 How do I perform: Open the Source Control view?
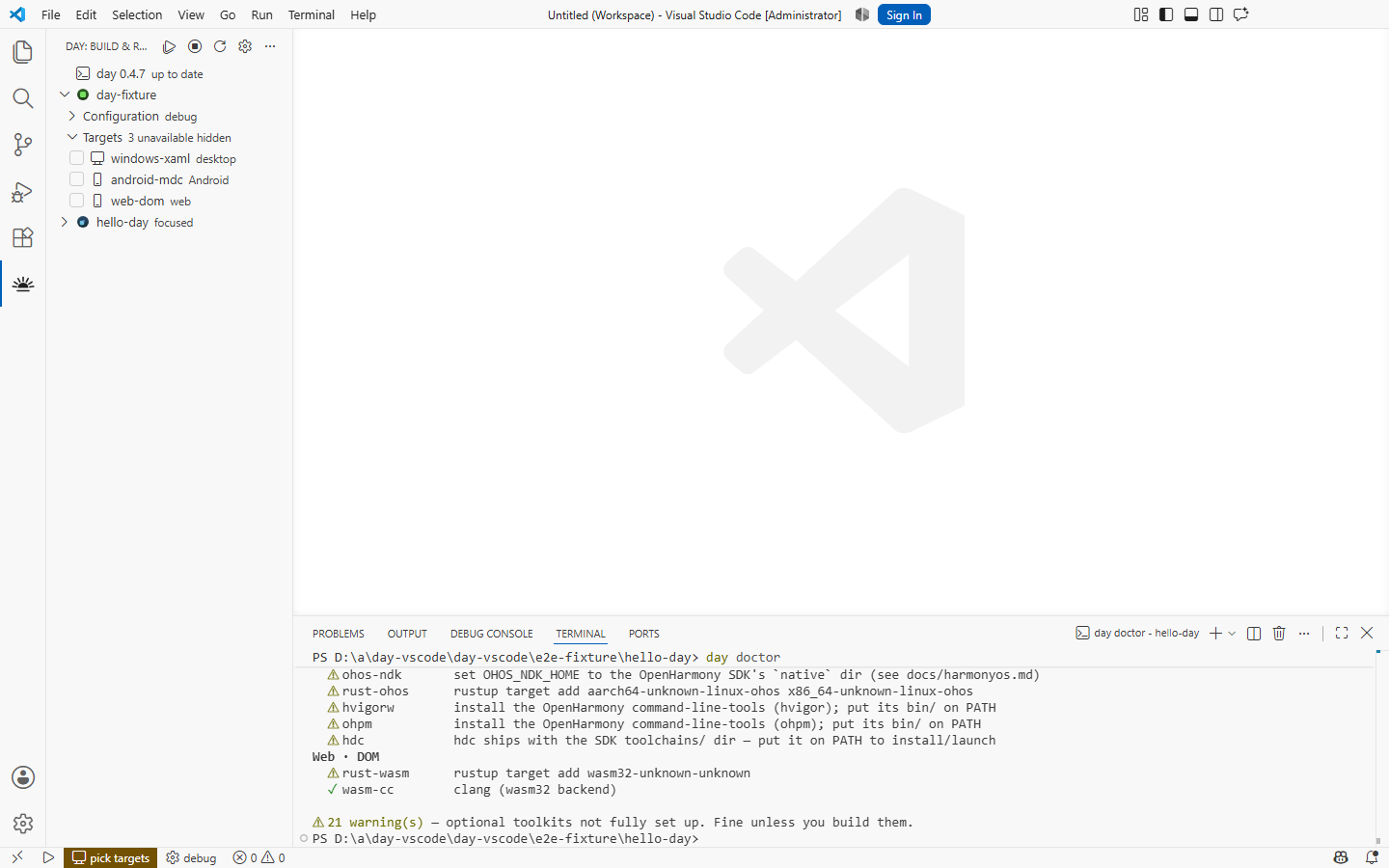click(x=23, y=145)
